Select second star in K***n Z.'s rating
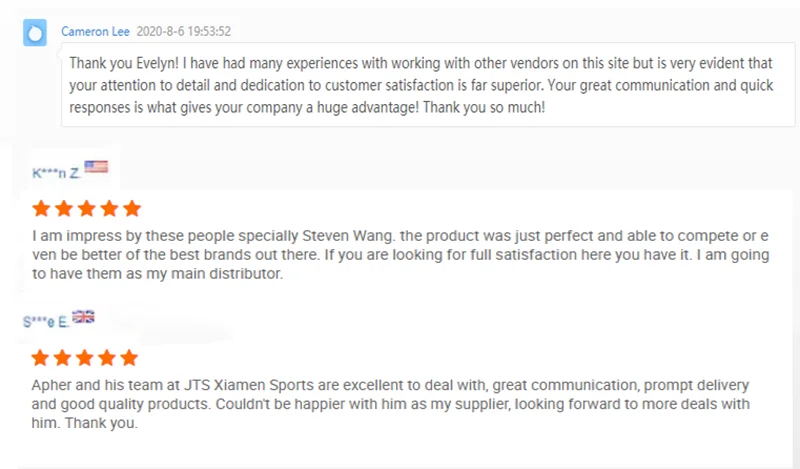800x469 pixels. [x=64, y=209]
